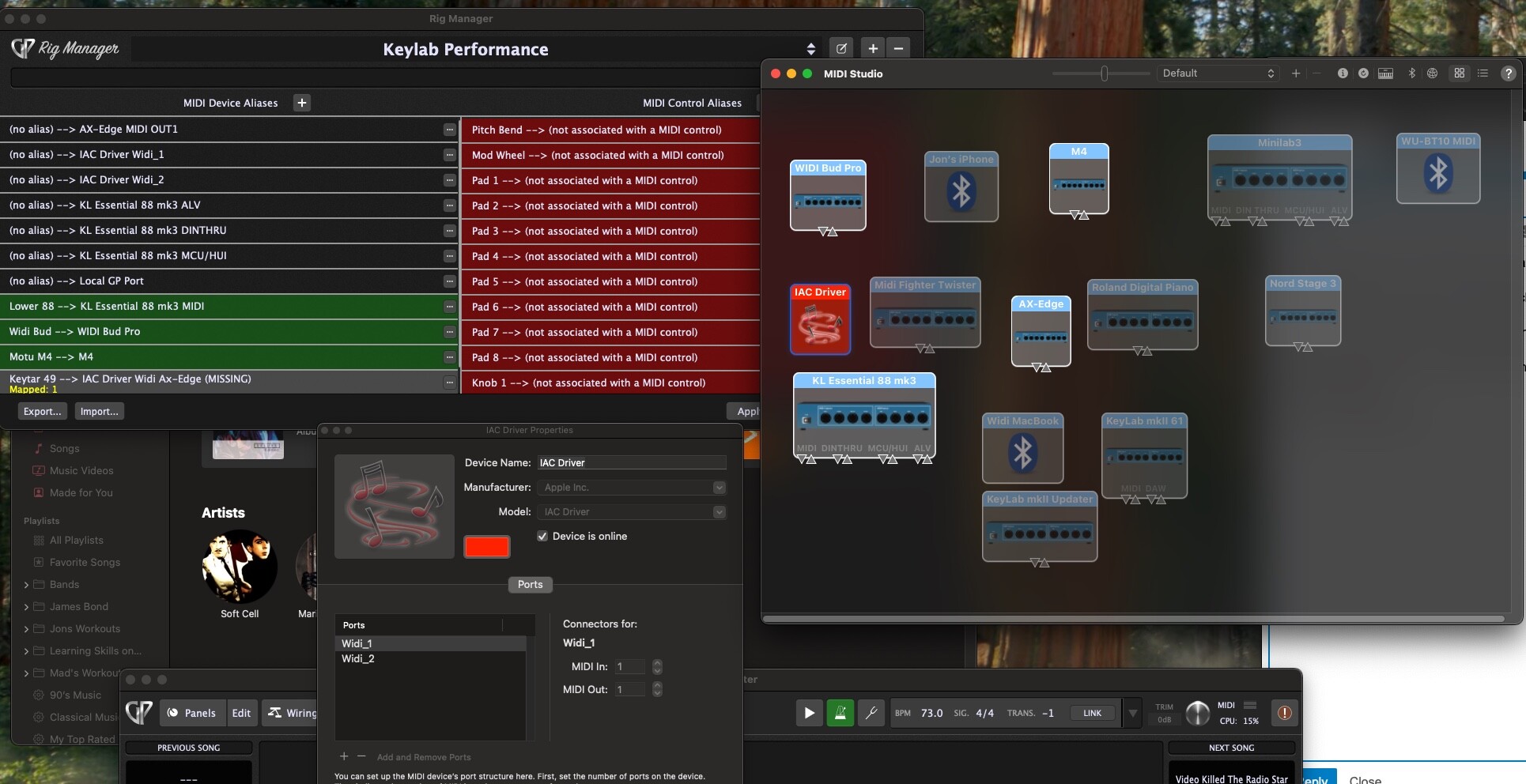Select the Minilab3 device
This screenshot has width=1526, height=784.
pyautogui.click(x=1280, y=178)
